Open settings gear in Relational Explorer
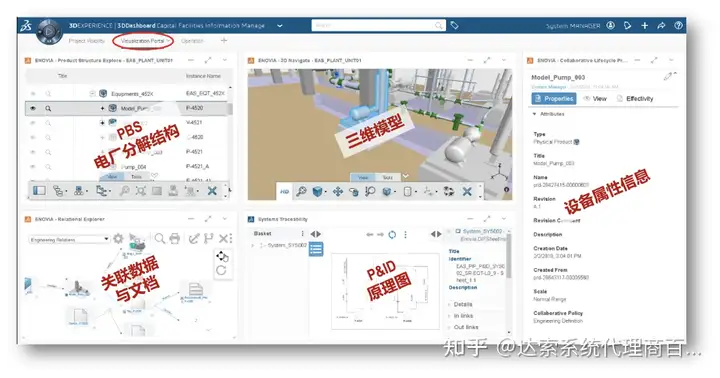This screenshot has height=378, width=720. coord(118,238)
